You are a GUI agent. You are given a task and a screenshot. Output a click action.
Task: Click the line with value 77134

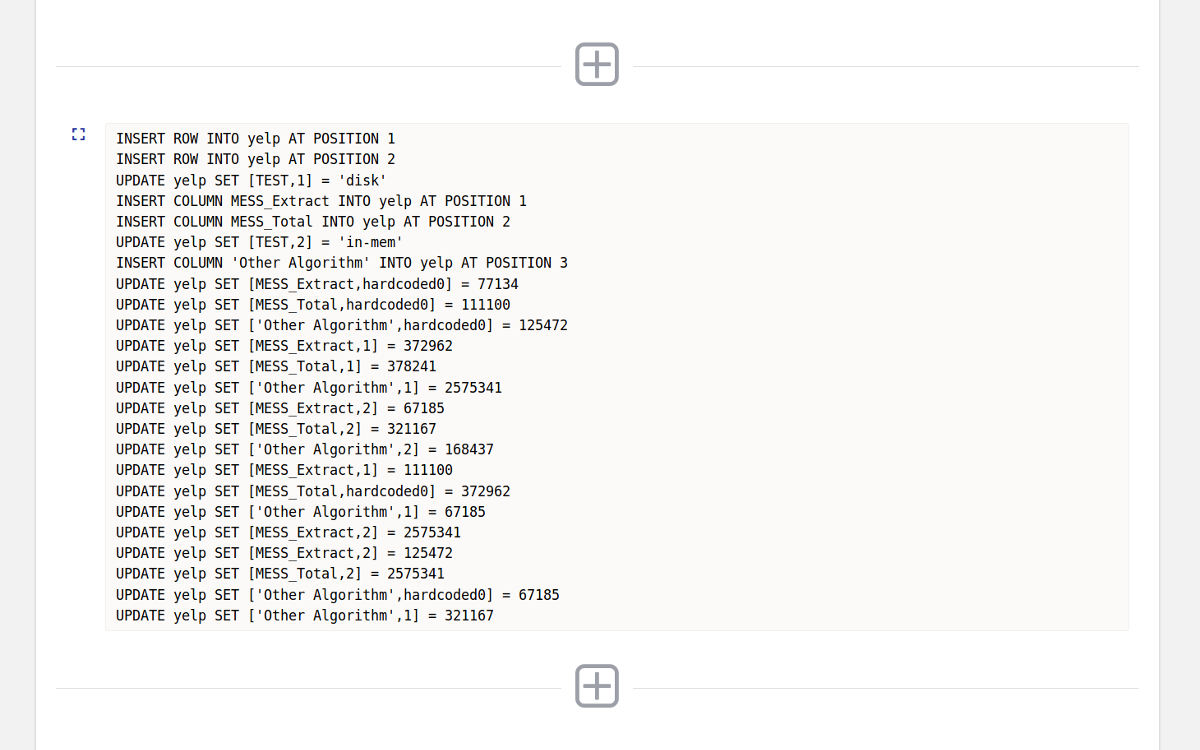(317, 284)
